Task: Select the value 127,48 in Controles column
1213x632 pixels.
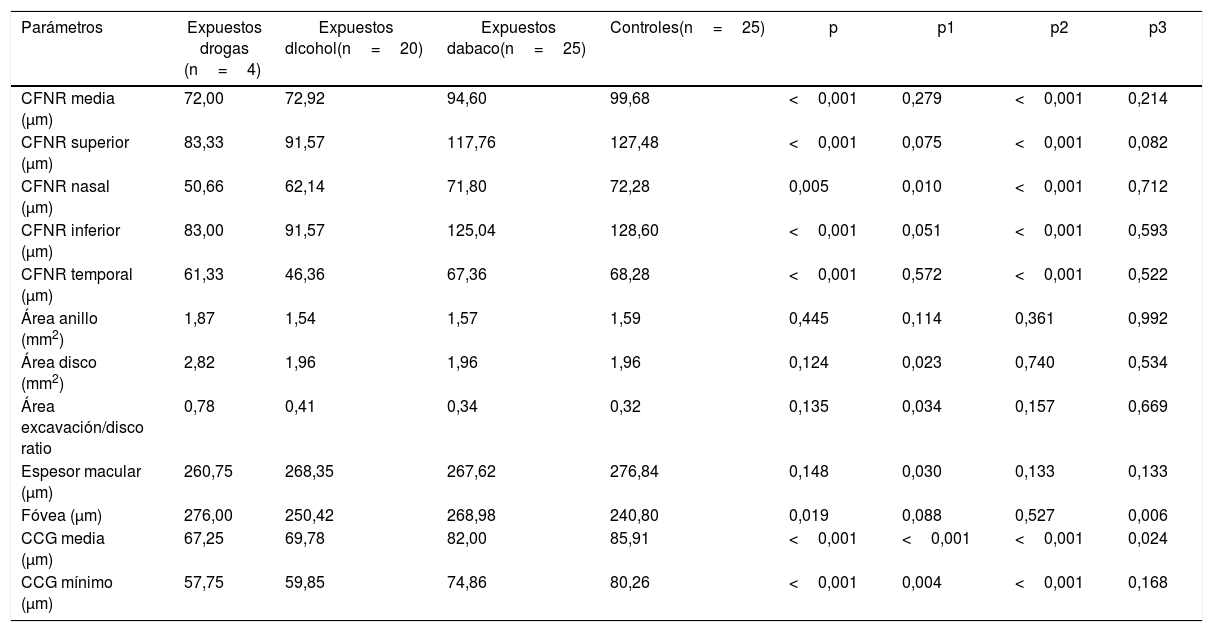Action: pyautogui.click(x=634, y=142)
